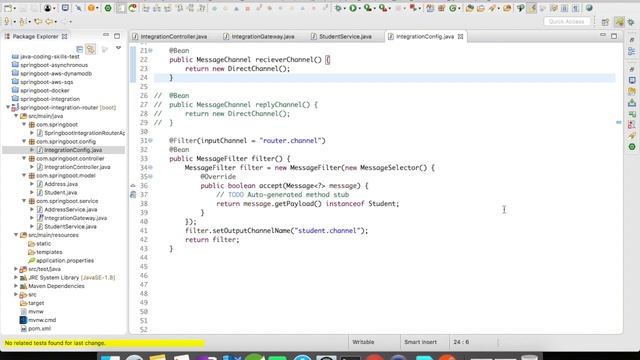This screenshot has height=360, width=640.
Task: Click the override marker at line 36
Action: tap(133, 186)
